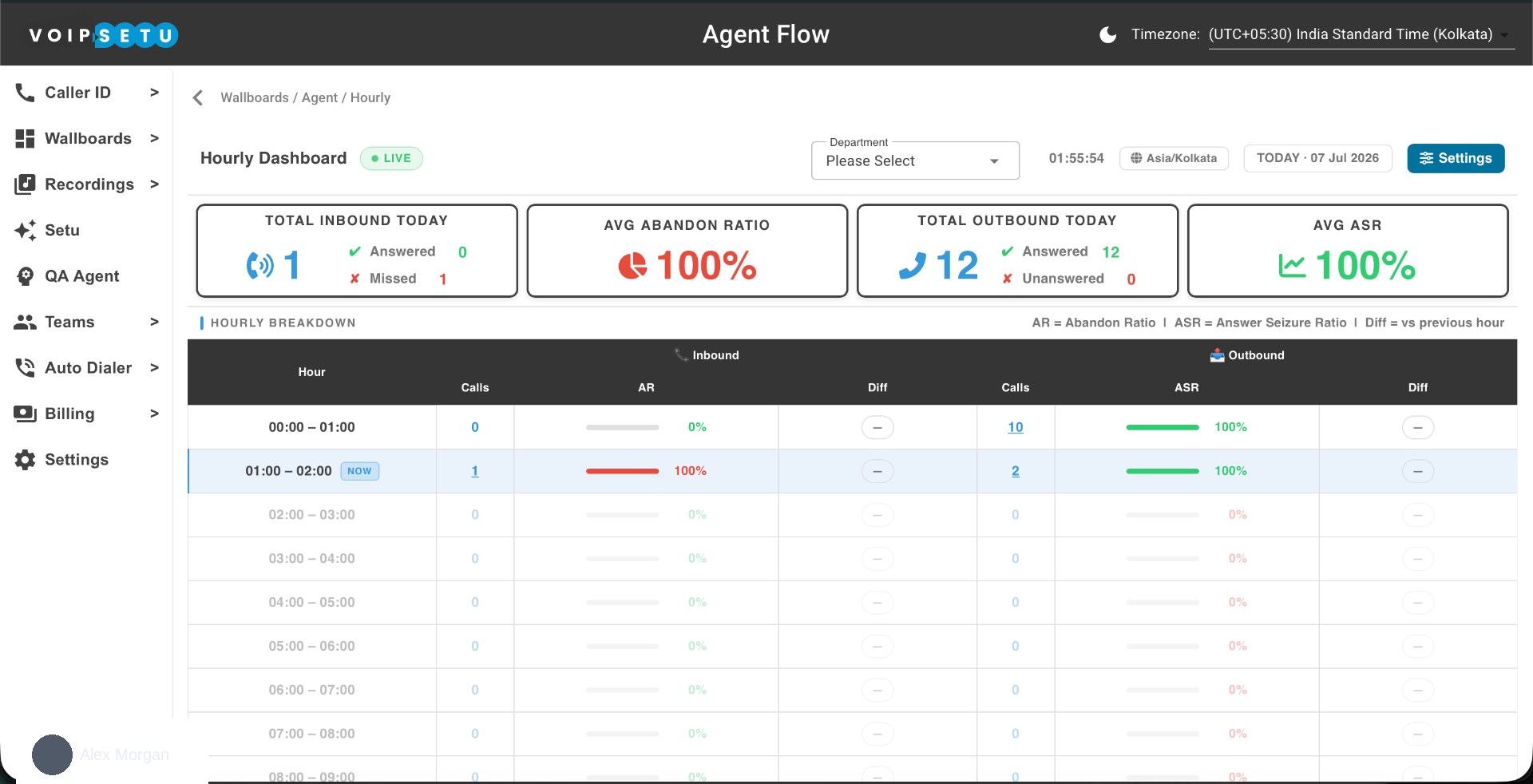Click red AR bar for 01:00 – 02:00
Viewport: 1533px width, 784px height.
pyautogui.click(x=622, y=471)
